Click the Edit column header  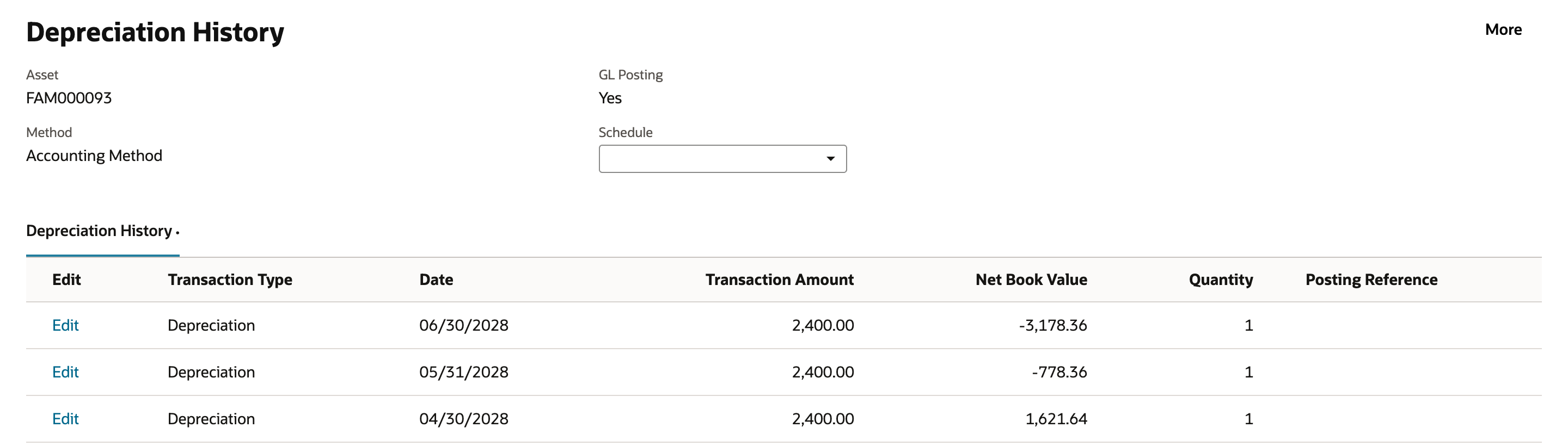point(66,279)
